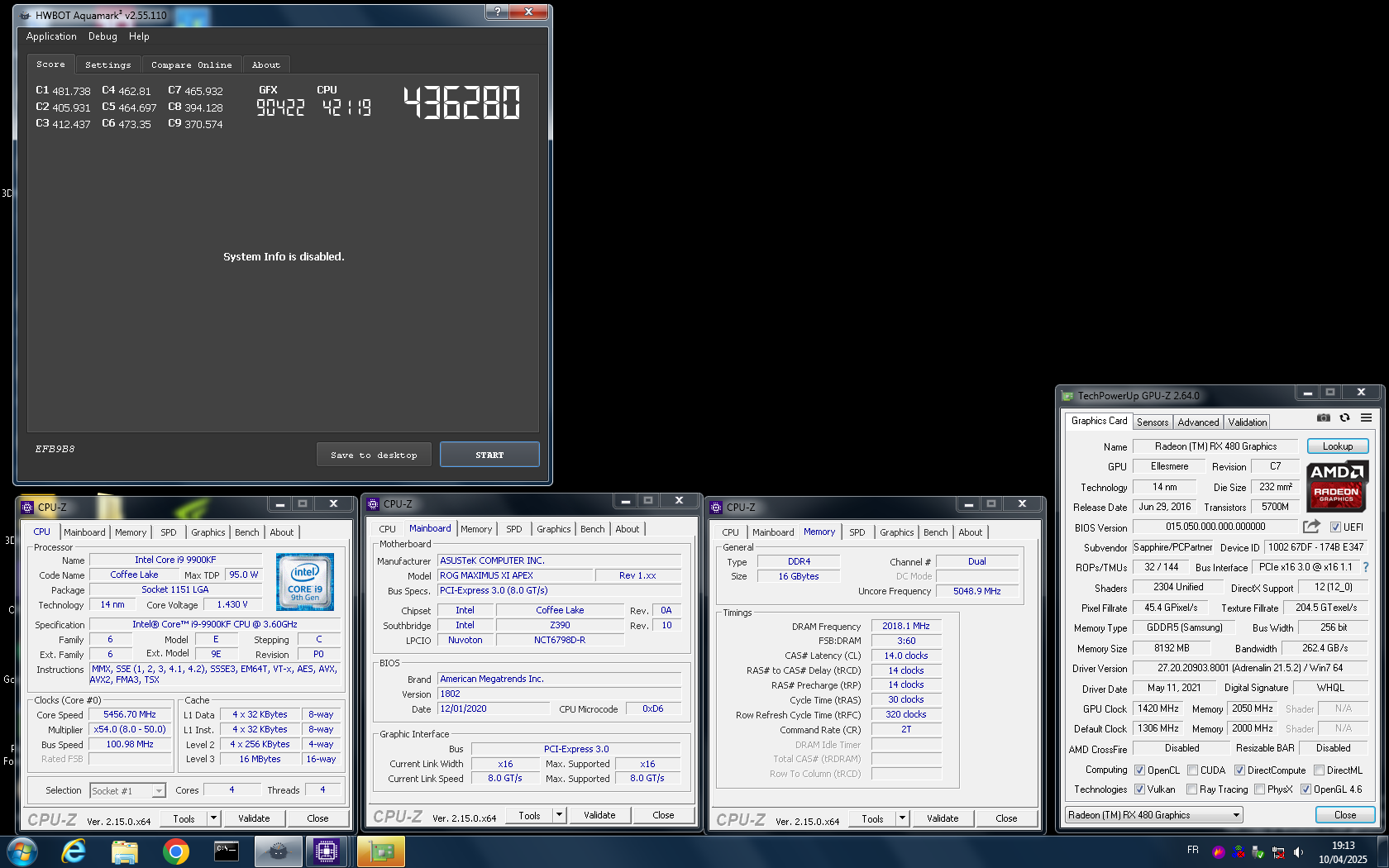Viewport: 1389px width, 868px height.
Task: Click START button in Aquamark
Action: pos(489,455)
